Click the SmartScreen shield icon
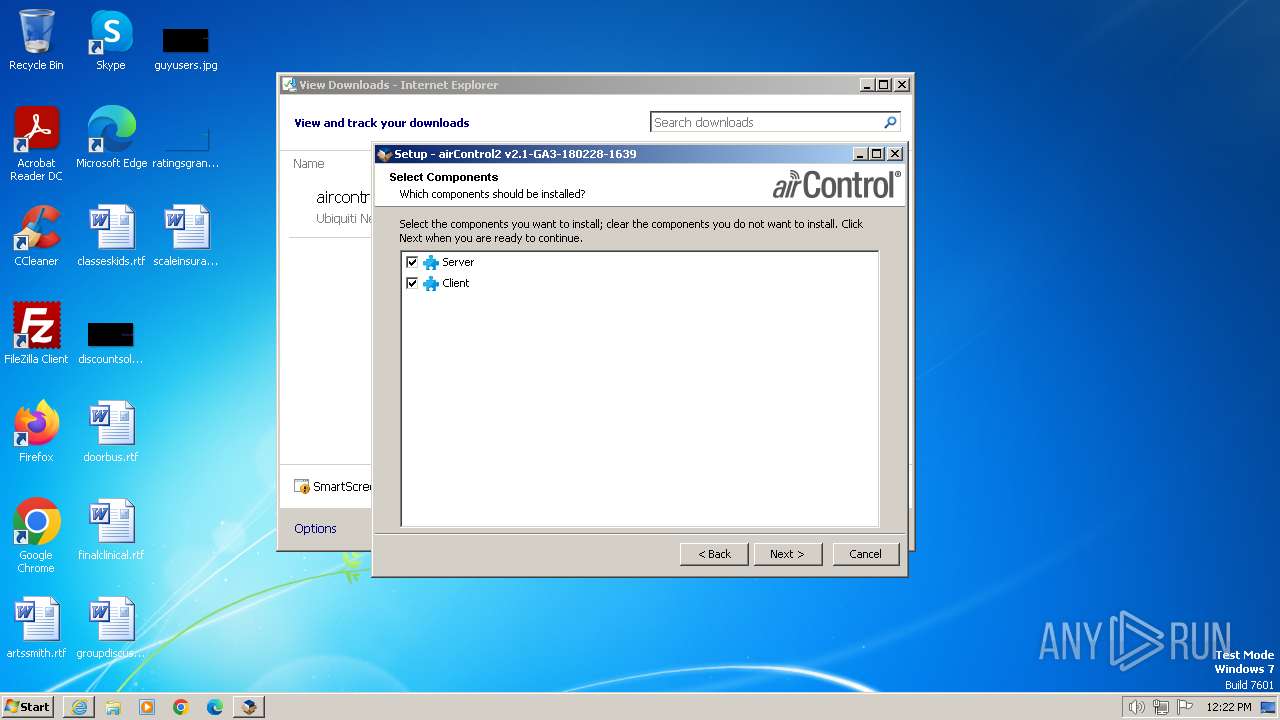Image resolution: width=1280 pixels, height=720 pixels. [302, 487]
